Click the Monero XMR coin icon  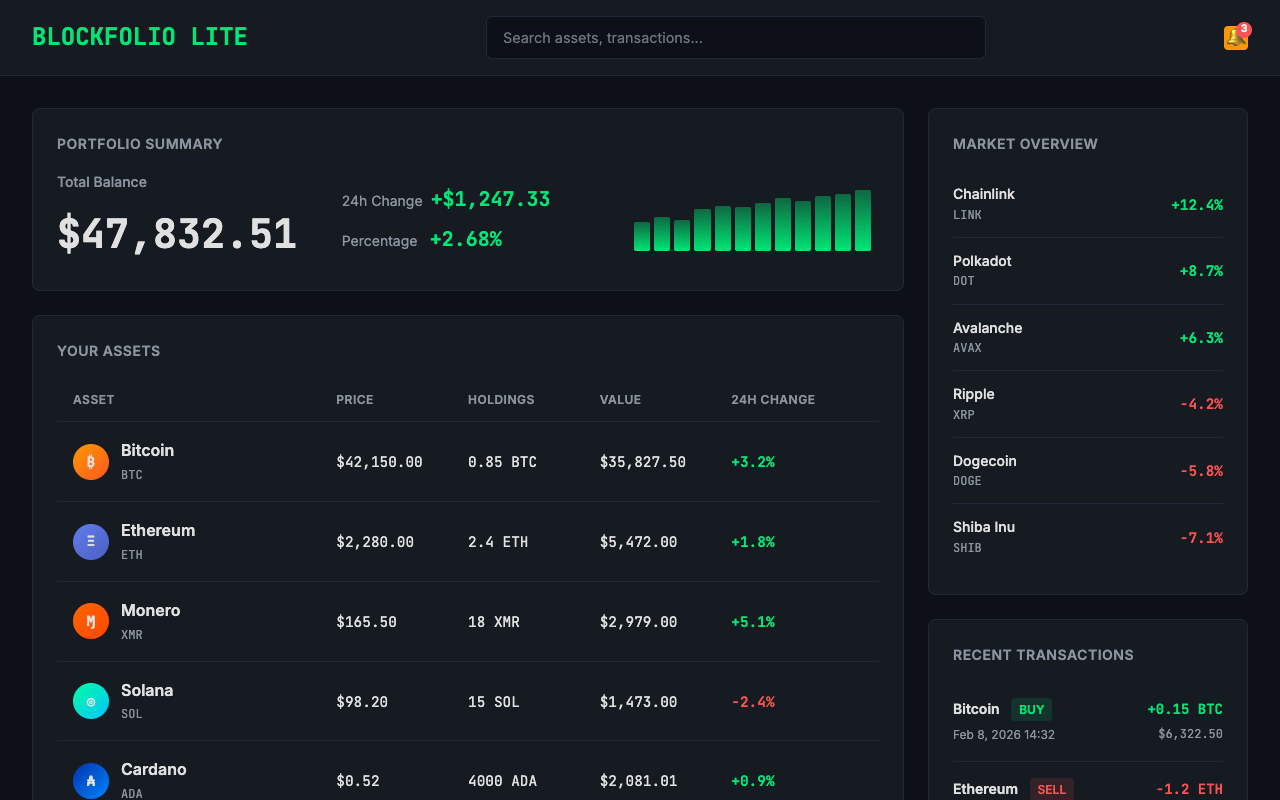tap(90, 621)
